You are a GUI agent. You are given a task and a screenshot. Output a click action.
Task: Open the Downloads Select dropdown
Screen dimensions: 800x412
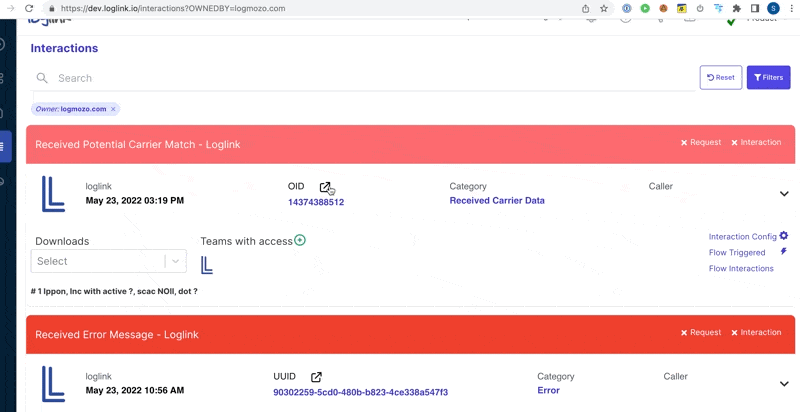point(109,261)
